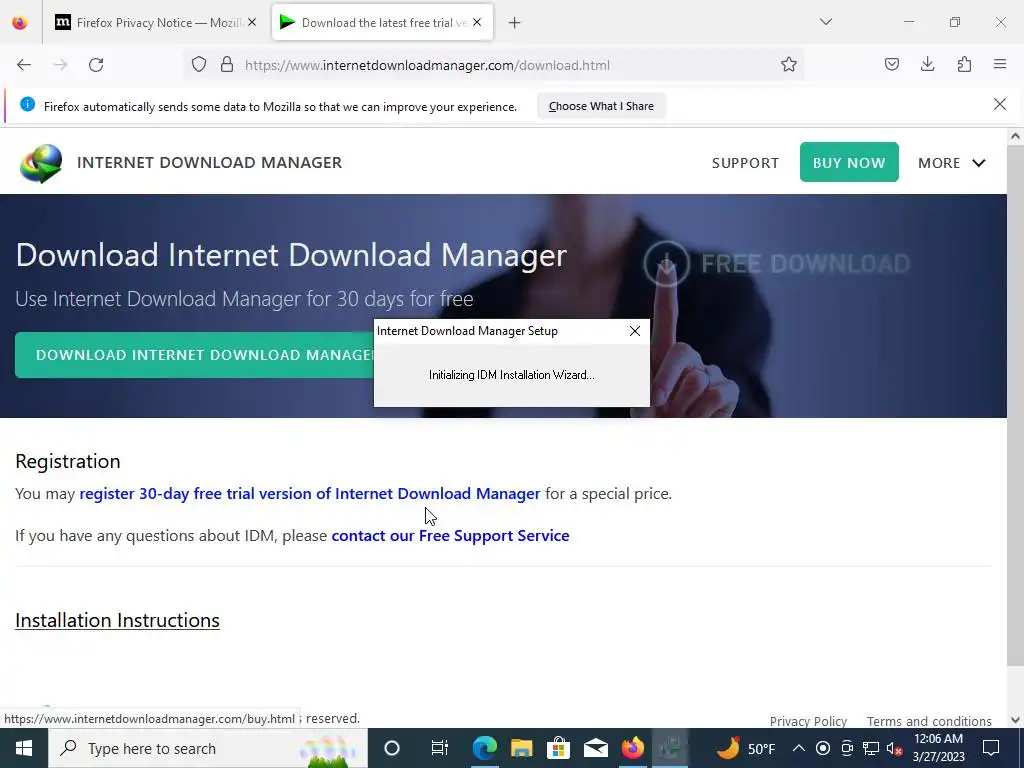
Task: Click the BUY NOW button
Action: (x=849, y=162)
